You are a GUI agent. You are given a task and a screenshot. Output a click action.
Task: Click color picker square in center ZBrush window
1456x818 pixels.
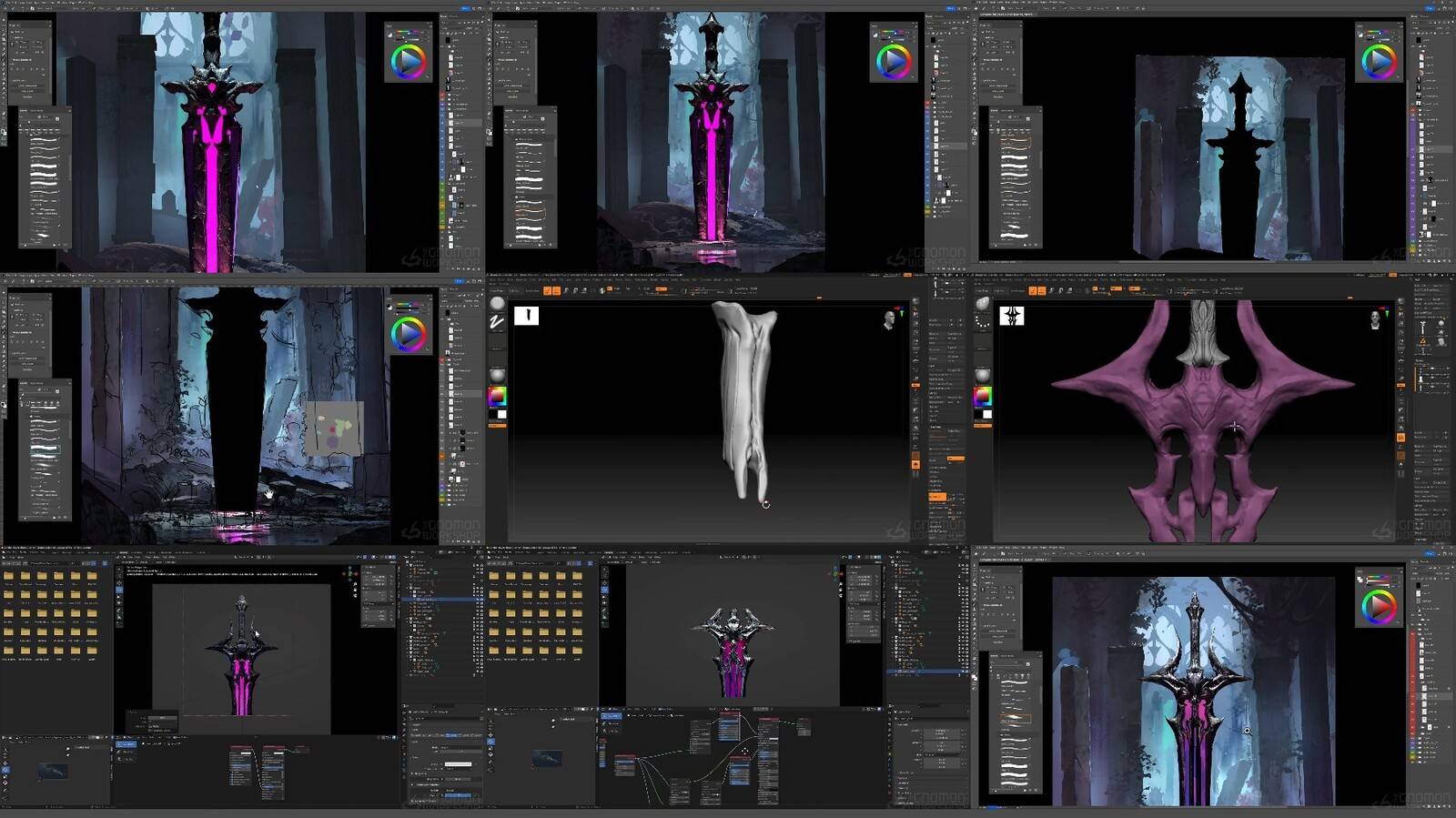(x=497, y=396)
